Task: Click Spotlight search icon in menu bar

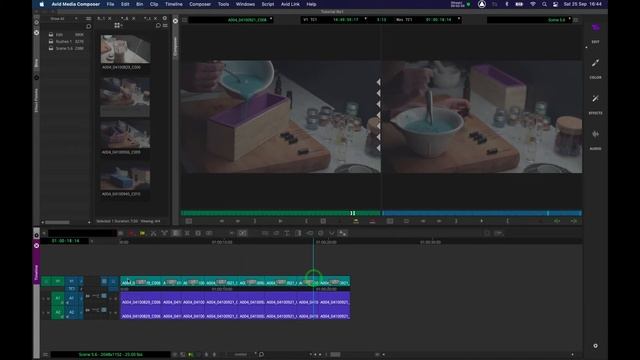Action: tap(544, 4)
